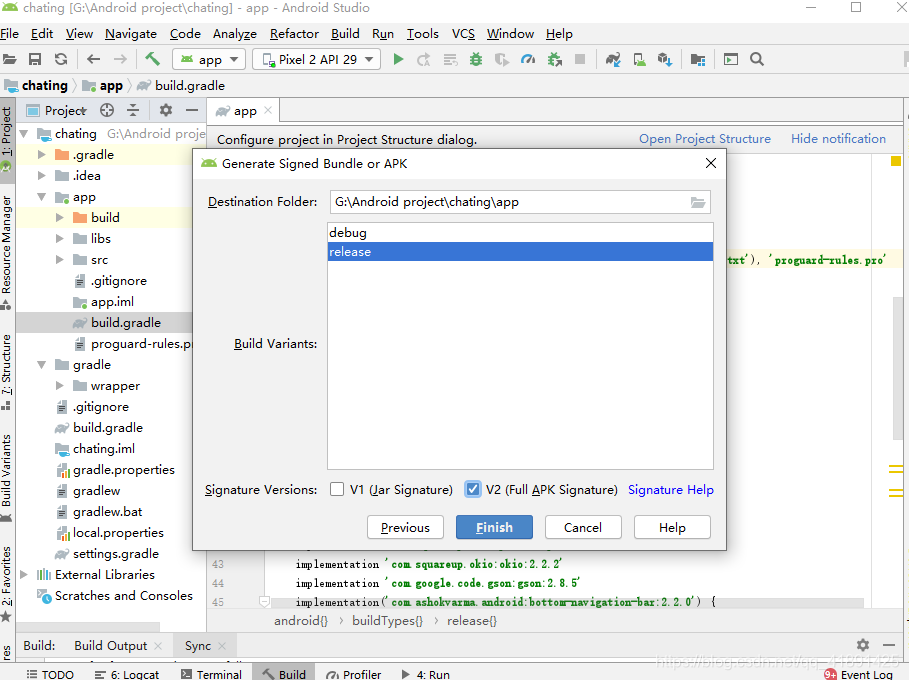The width and height of the screenshot is (909, 680).
Task: Click the Sync Project with Gradle icon
Action: click(x=613, y=59)
